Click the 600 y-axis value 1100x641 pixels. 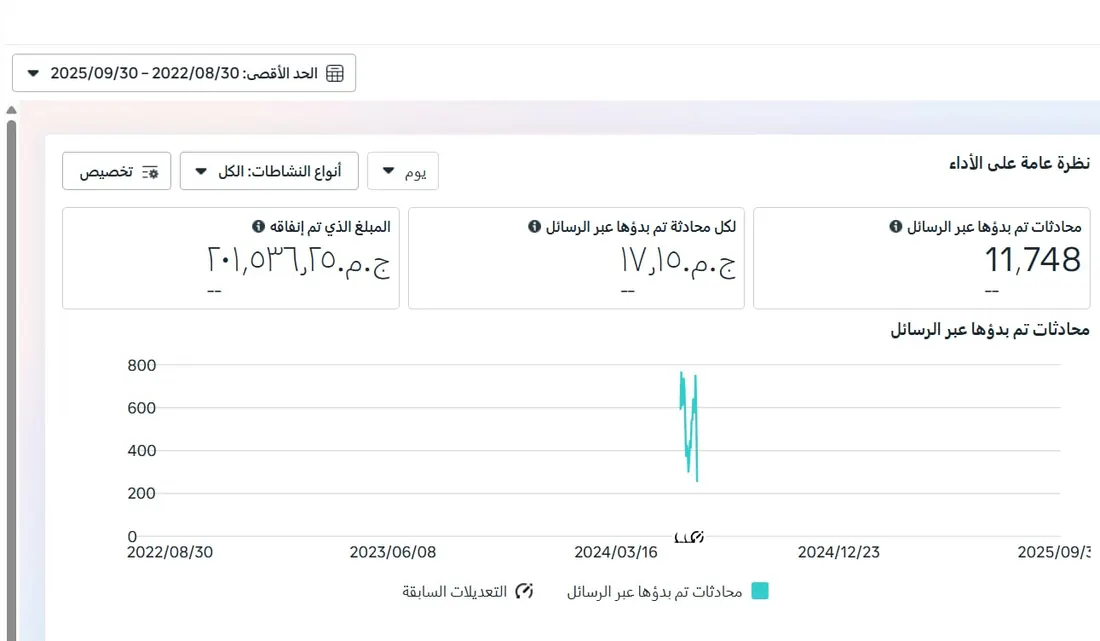click(x=142, y=408)
